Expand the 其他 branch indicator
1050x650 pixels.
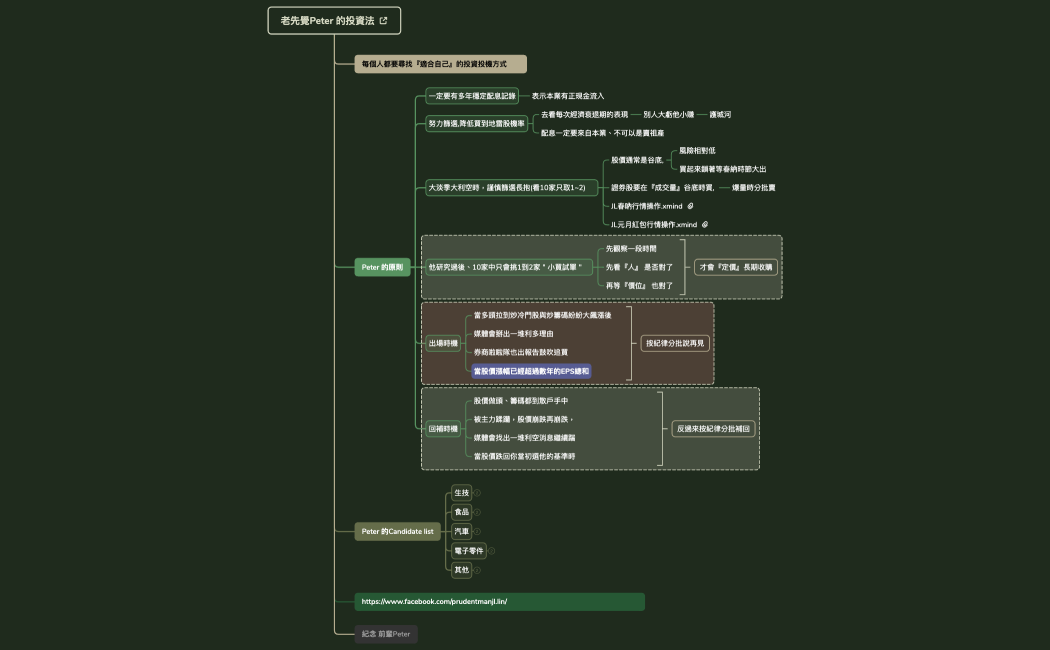click(x=477, y=570)
